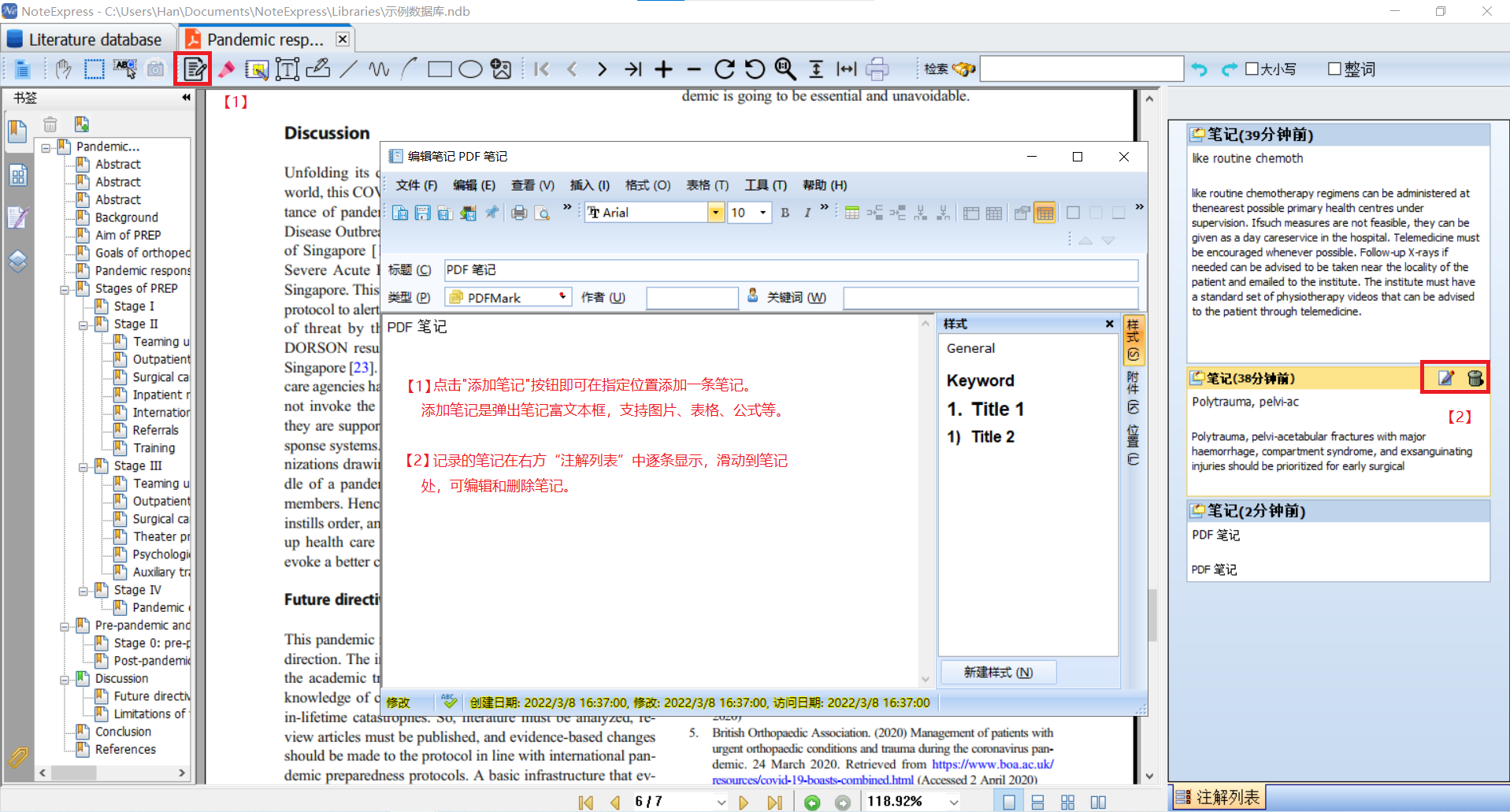Choose the ellipse drawing tool
The image size is (1510, 812).
click(470, 69)
